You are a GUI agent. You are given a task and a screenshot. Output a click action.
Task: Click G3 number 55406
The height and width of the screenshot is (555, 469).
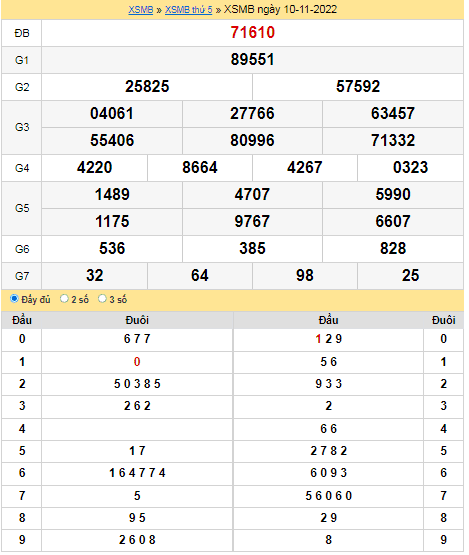coord(112,141)
